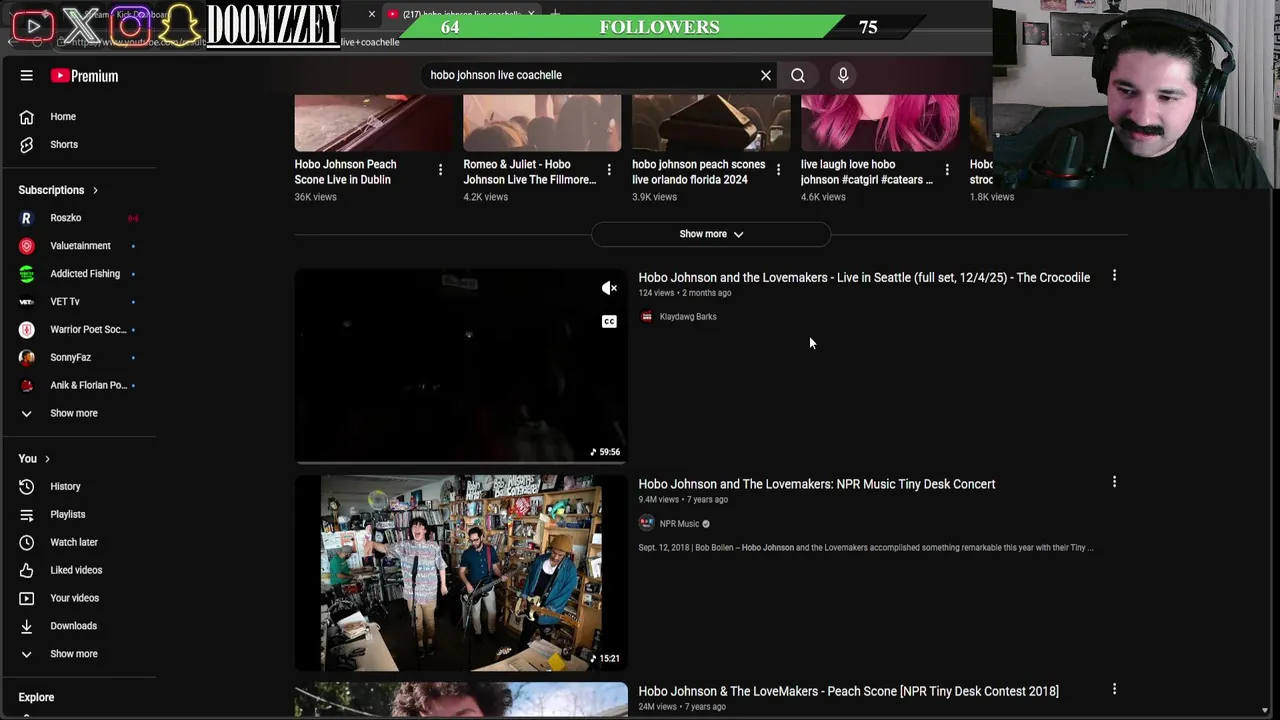Open options menu for Live in Seattle video
This screenshot has width=1280, height=720.
1114,275
